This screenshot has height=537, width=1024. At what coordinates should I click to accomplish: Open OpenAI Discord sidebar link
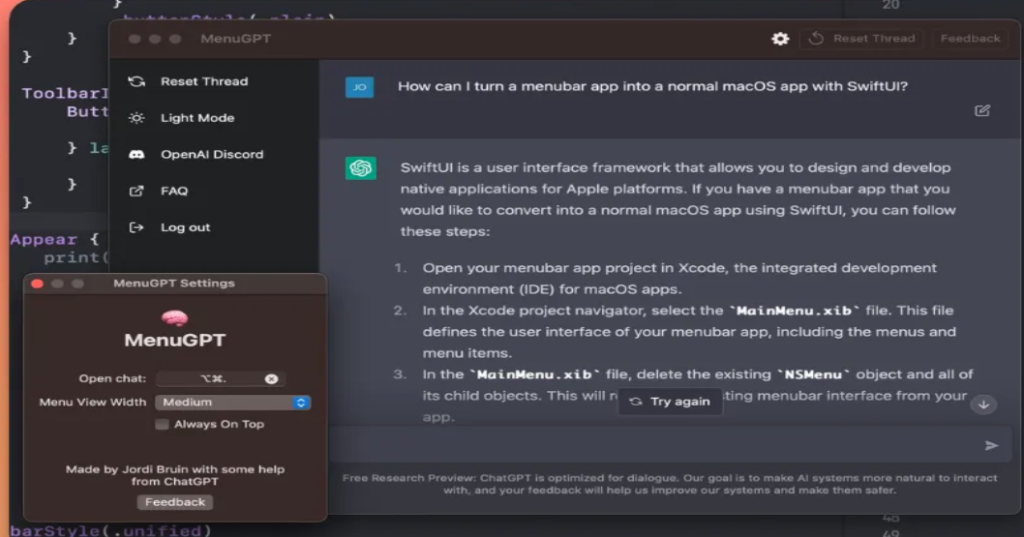coord(214,155)
